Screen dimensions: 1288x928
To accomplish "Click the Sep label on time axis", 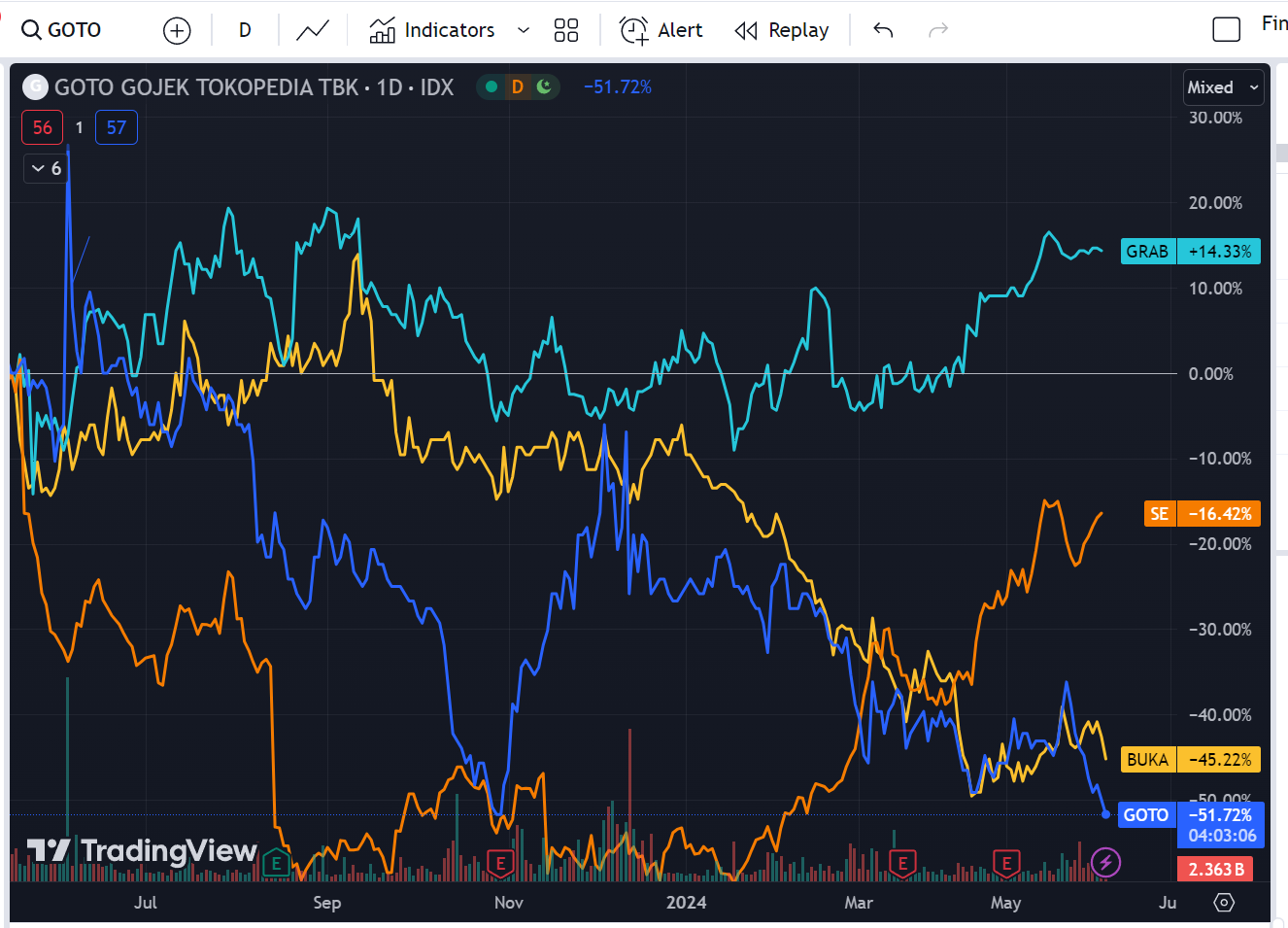I will tap(327, 903).
